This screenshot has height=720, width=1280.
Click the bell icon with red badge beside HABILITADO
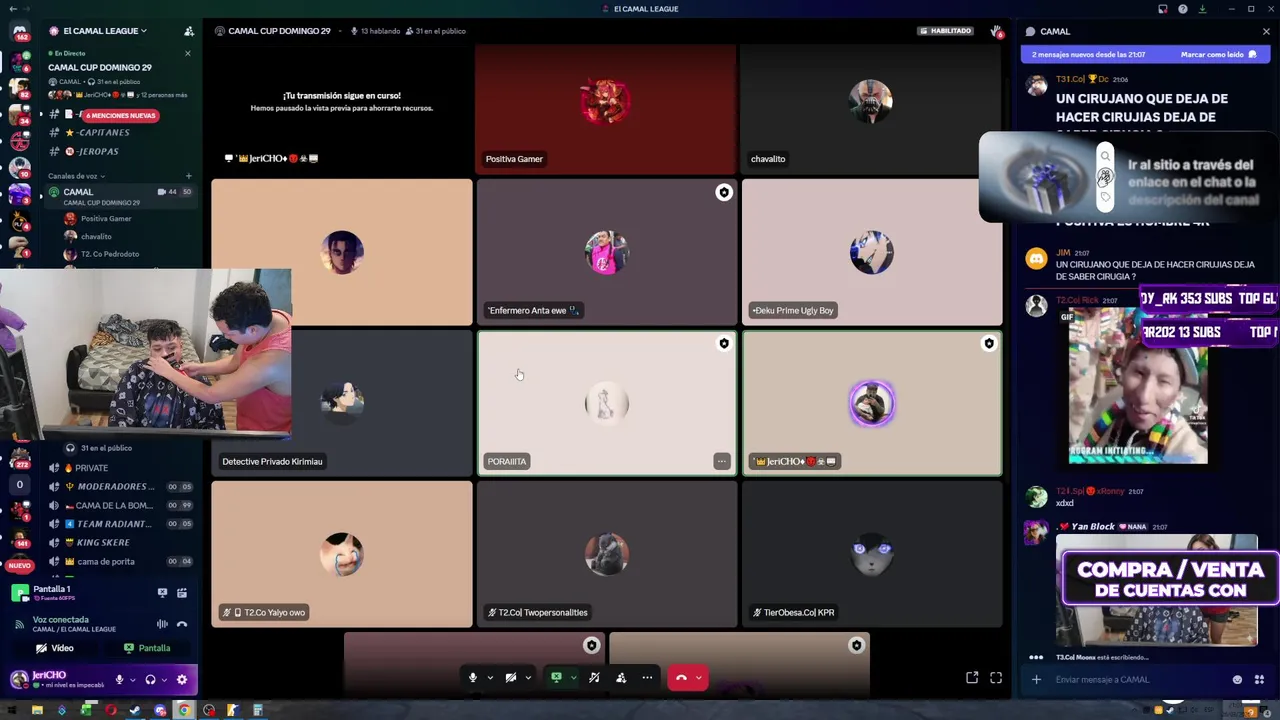[x=996, y=32]
